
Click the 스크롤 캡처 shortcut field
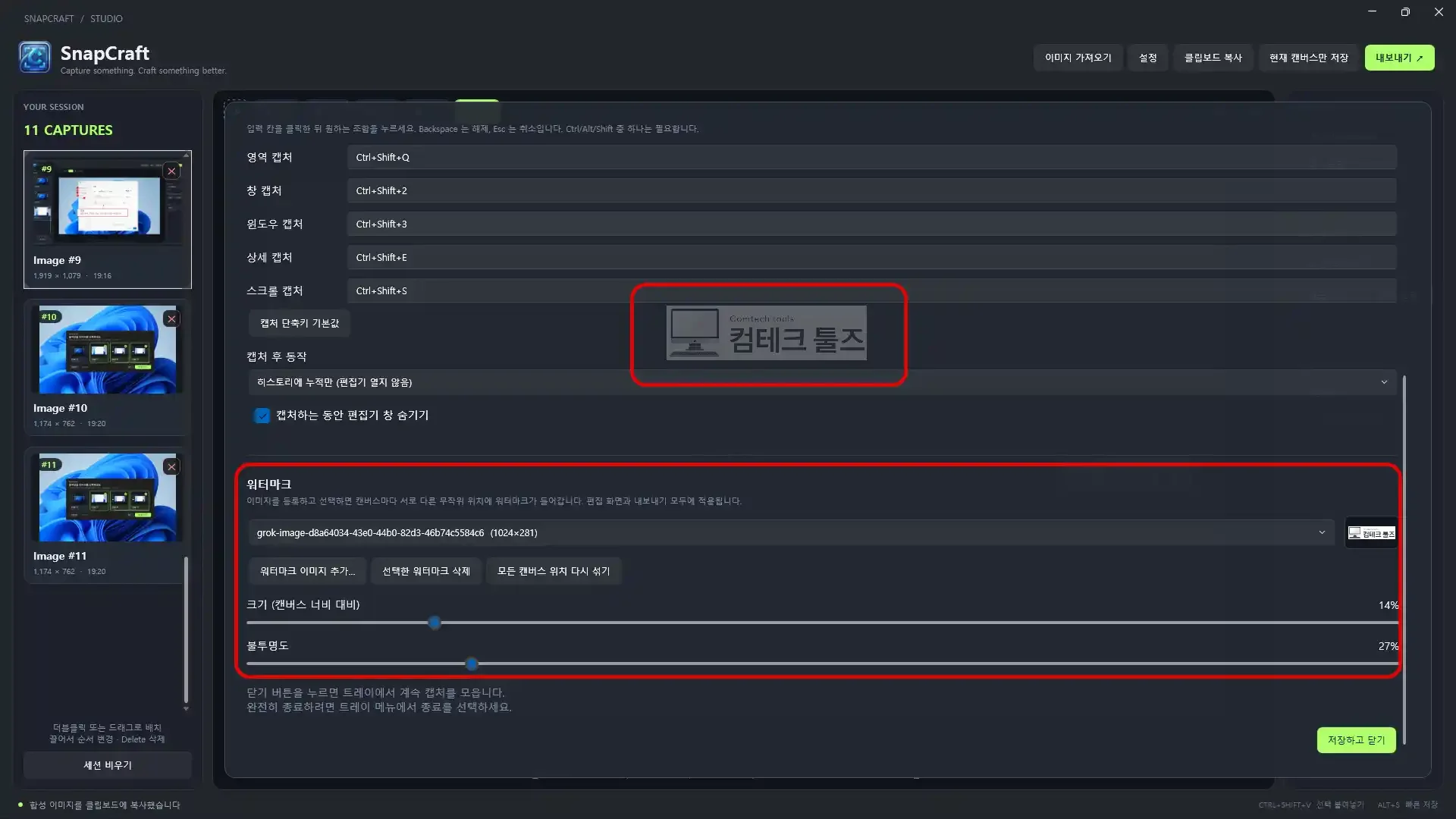(871, 291)
